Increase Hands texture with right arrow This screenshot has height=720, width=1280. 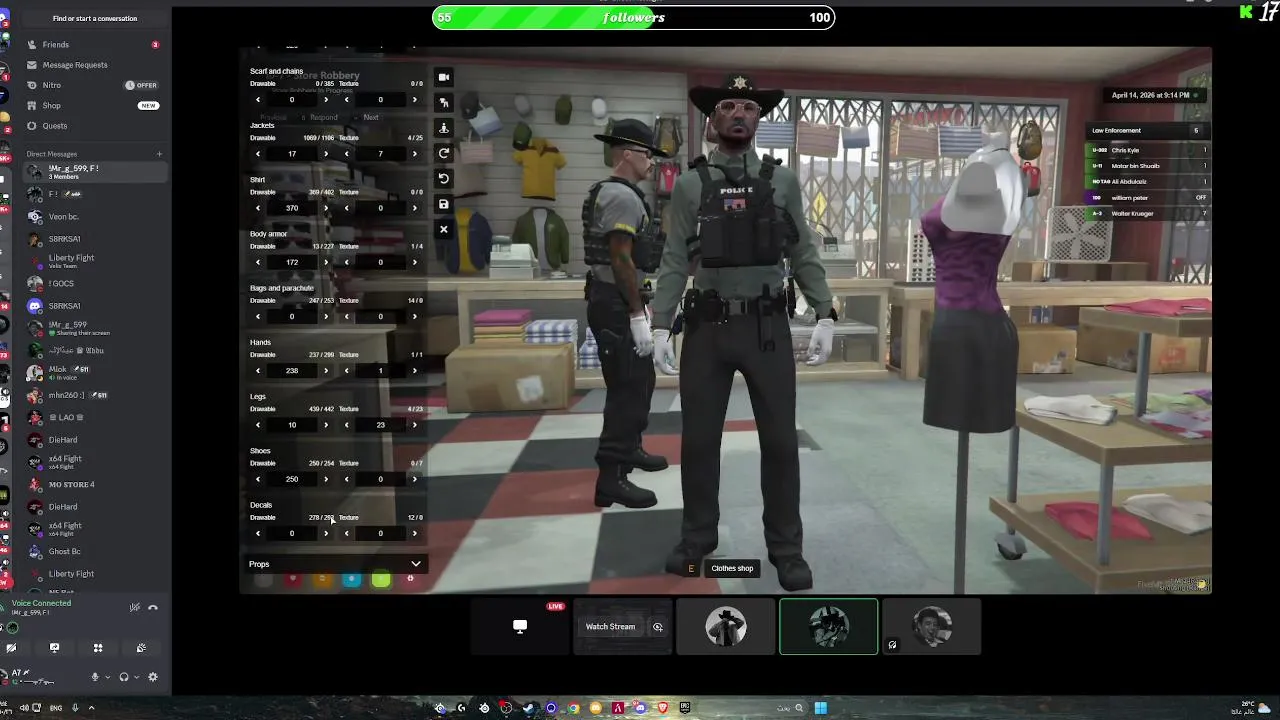pyautogui.click(x=414, y=371)
